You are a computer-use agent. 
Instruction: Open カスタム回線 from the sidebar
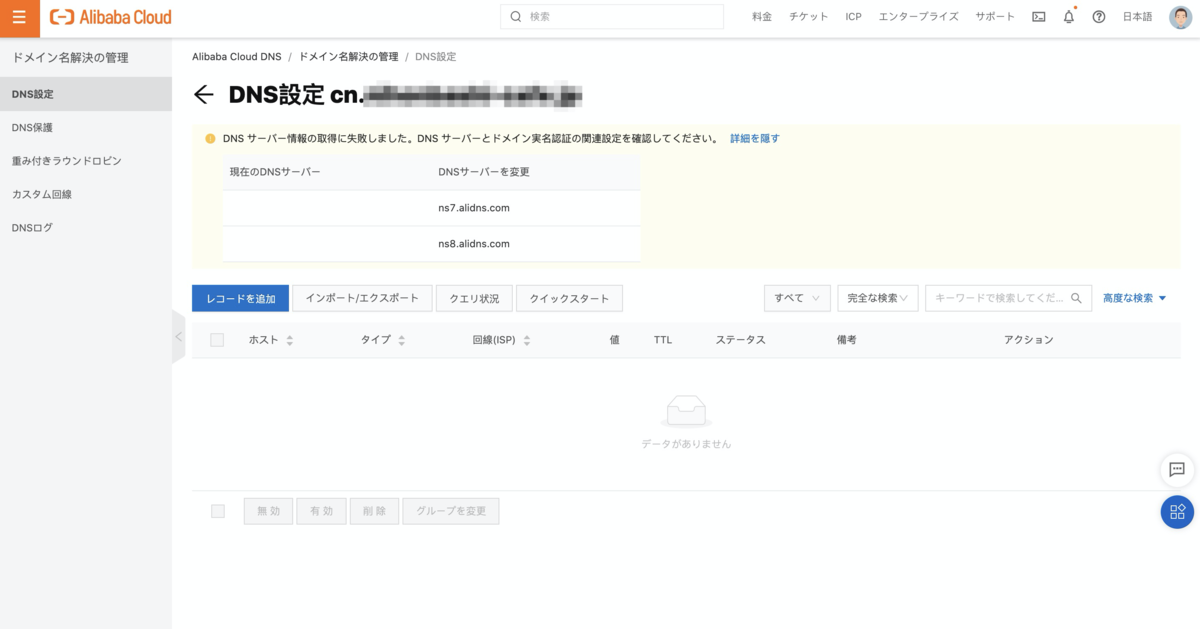tap(41, 194)
